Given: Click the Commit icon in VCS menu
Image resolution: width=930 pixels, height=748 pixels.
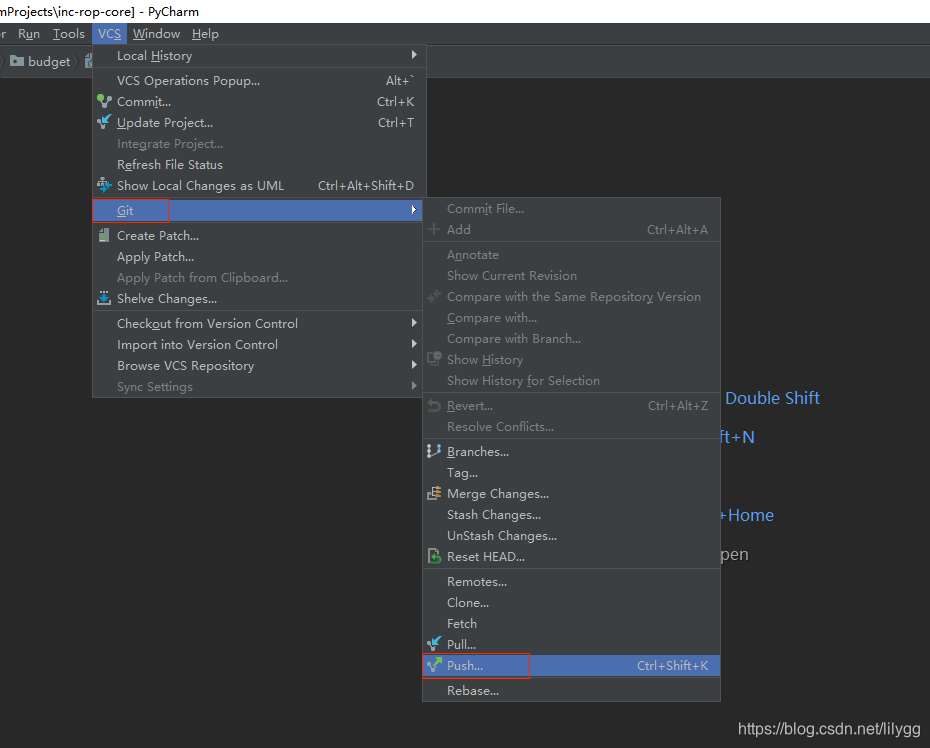Looking at the screenshot, I should (104, 101).
